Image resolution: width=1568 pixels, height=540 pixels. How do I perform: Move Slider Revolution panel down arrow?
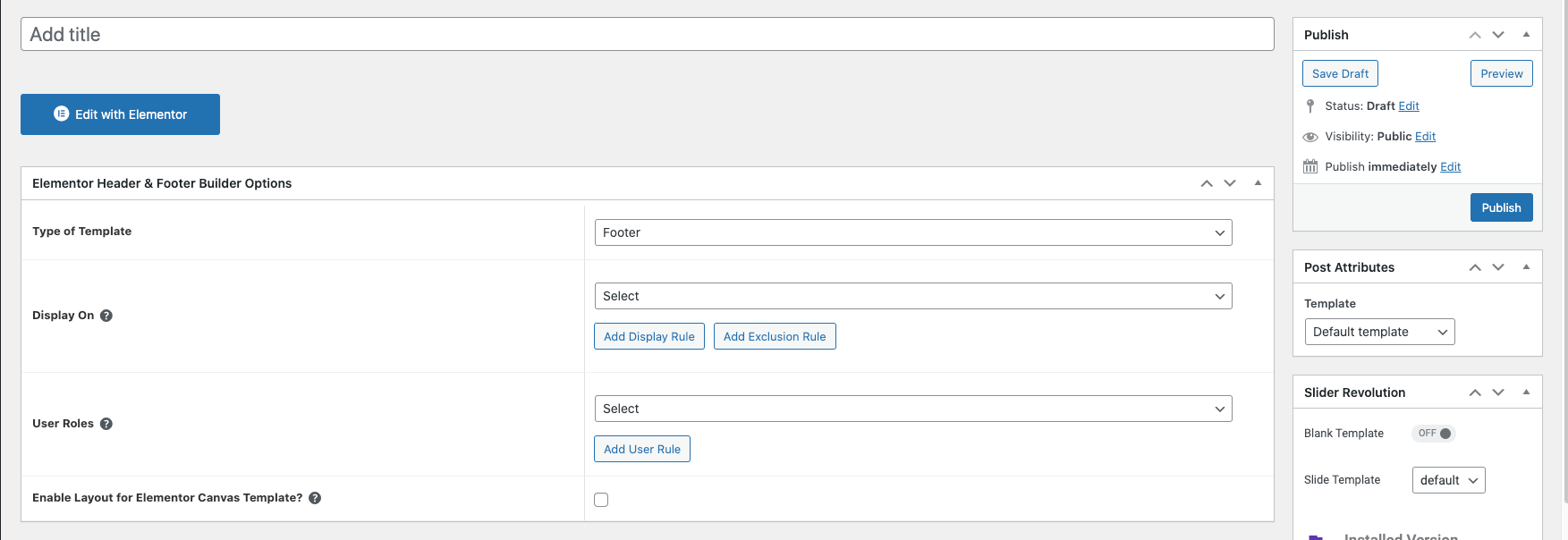click(x=1498, y=392)
